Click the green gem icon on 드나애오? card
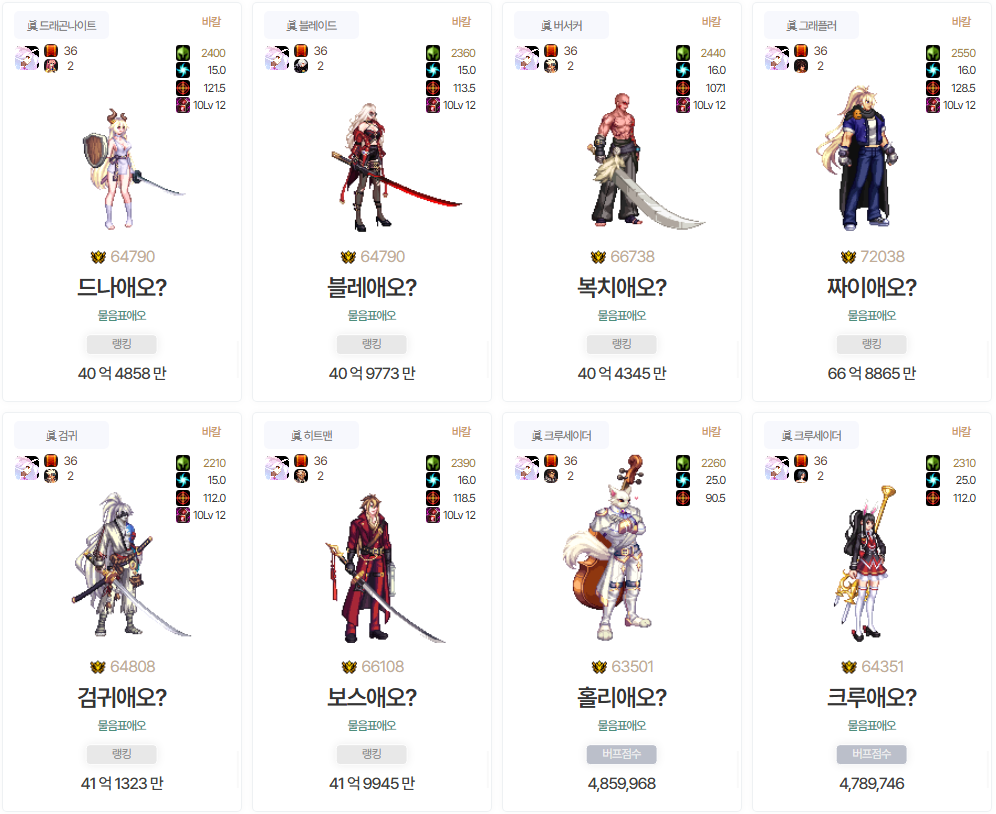The width and height of the screenshot is (996, 814). (183, 53)
